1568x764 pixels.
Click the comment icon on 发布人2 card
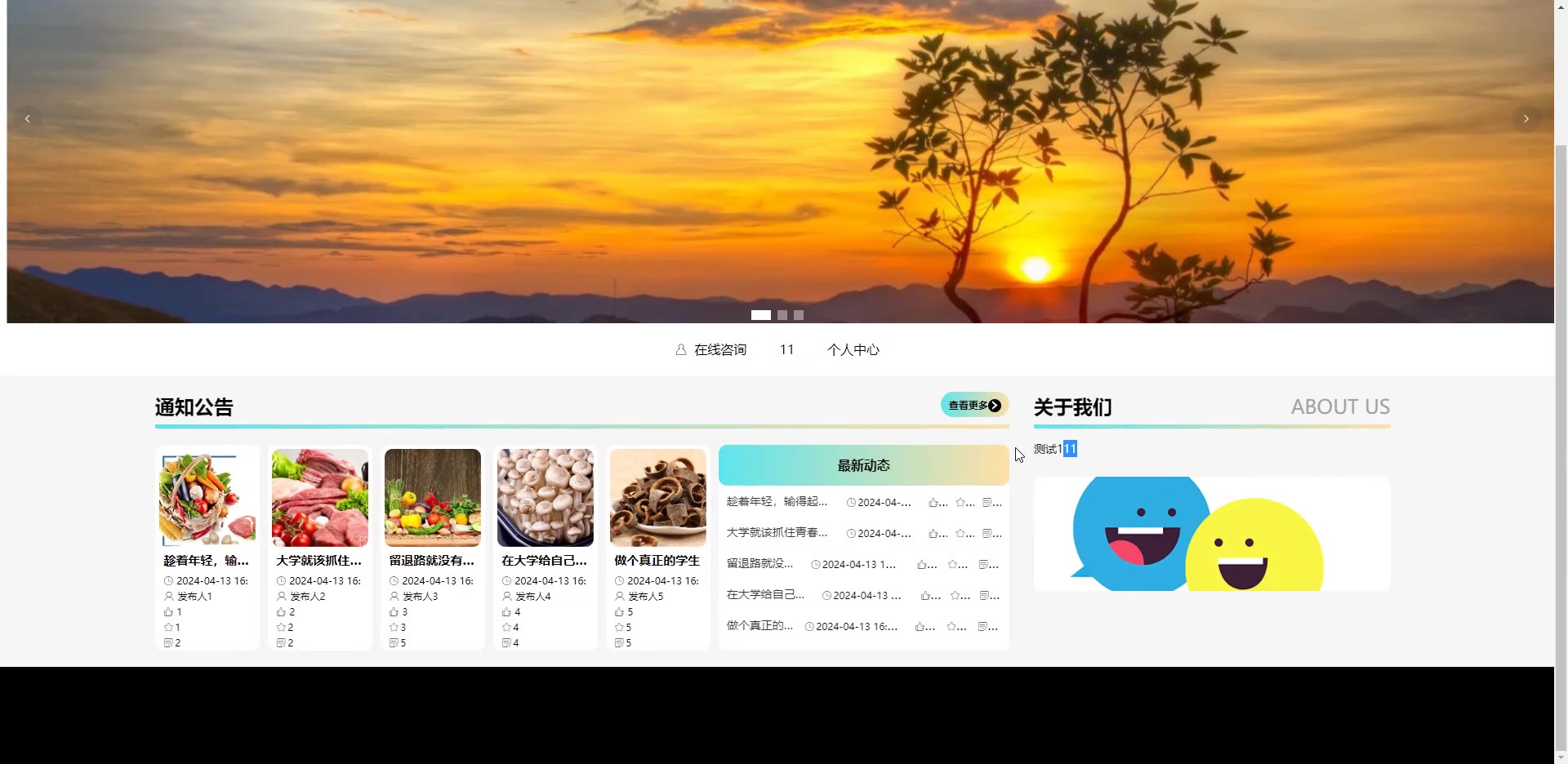coord(281,643)
